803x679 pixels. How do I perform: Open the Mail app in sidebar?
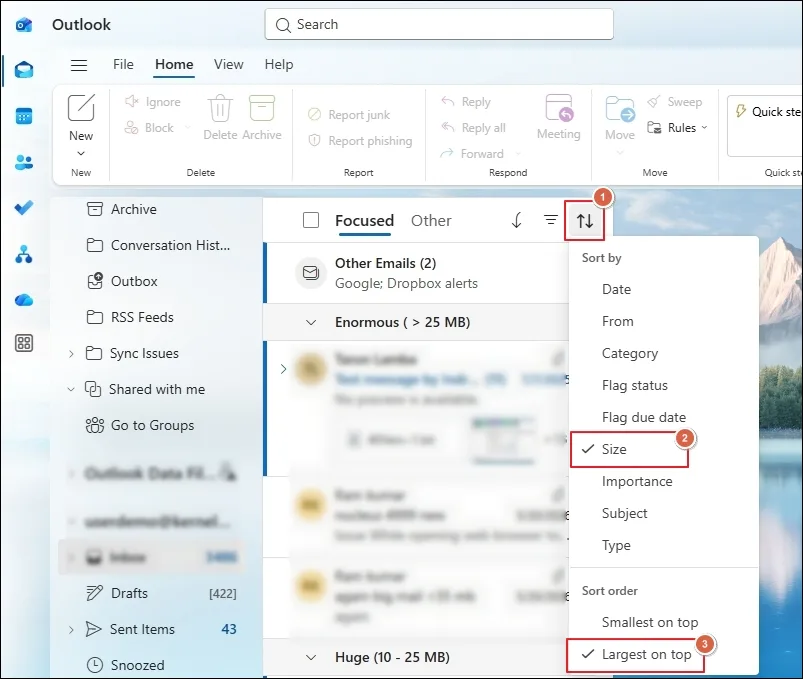[24, 70]
